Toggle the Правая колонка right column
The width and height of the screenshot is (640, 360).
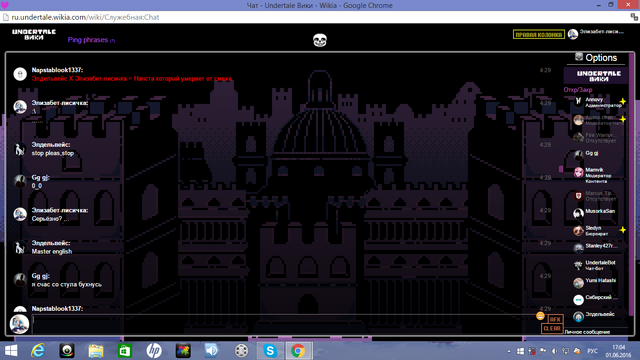539,35
